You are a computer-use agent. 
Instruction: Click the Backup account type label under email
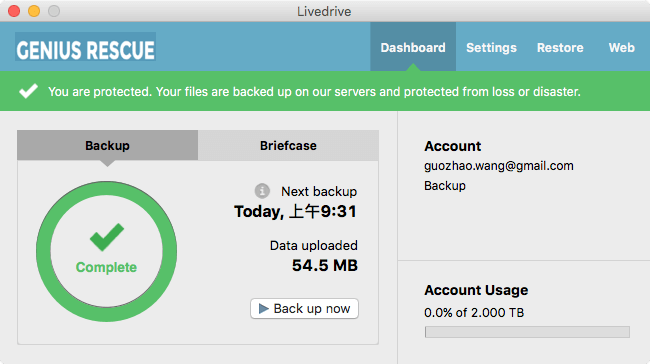(445, 186)
